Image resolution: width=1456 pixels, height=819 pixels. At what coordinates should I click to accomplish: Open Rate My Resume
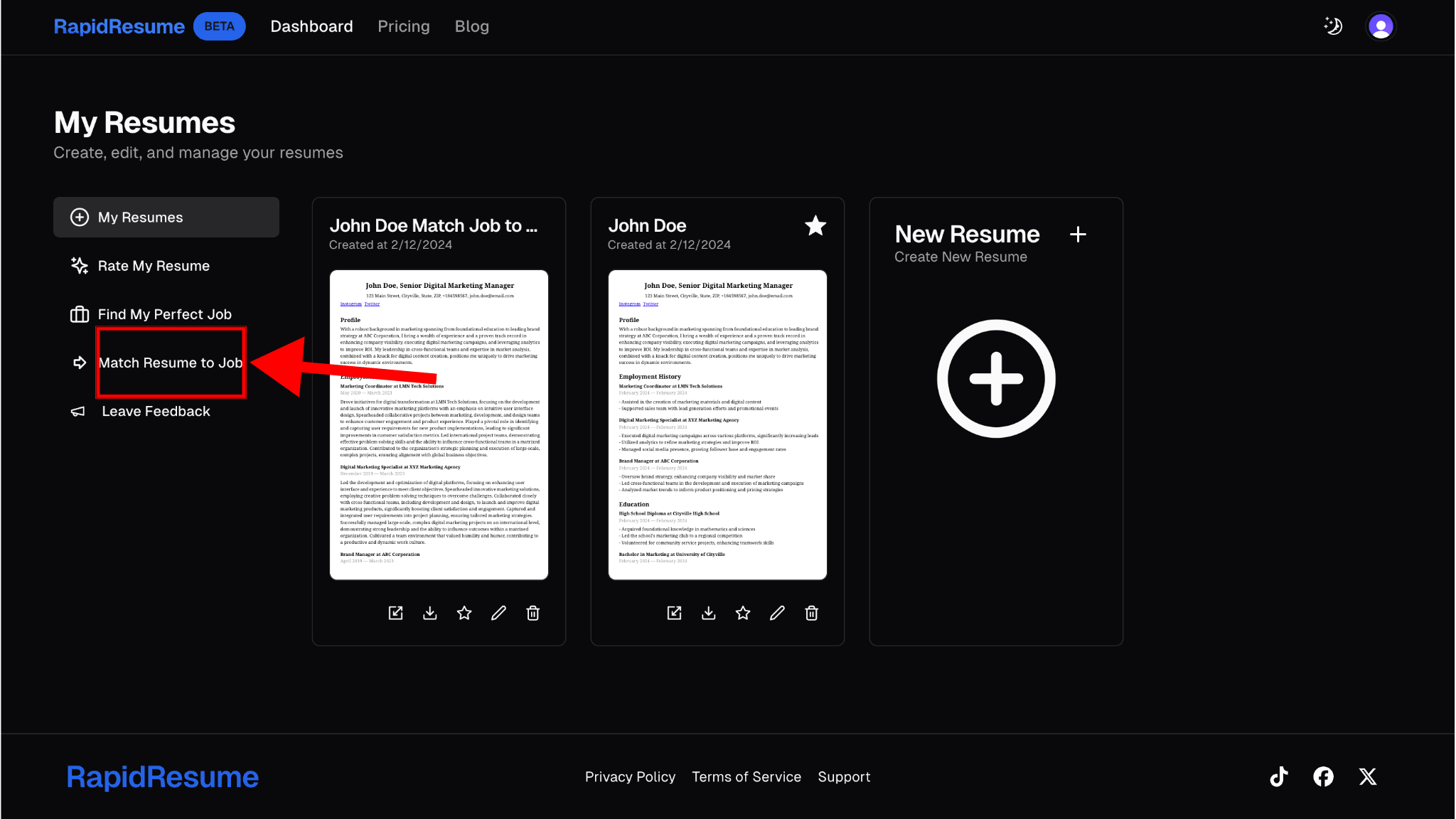tap(154, 266)
